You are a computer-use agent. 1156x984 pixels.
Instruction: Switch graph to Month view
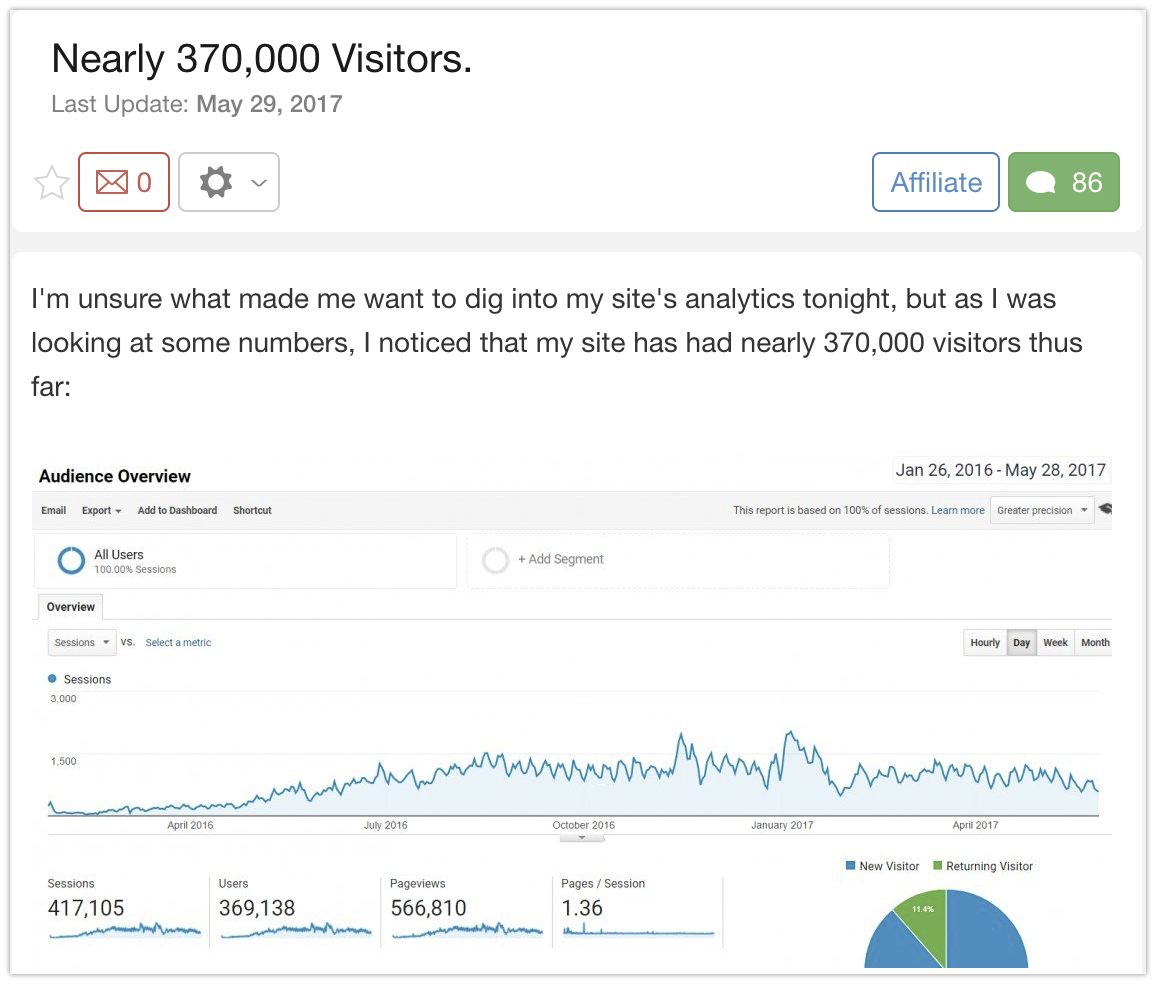click(x=1095, y=643)
